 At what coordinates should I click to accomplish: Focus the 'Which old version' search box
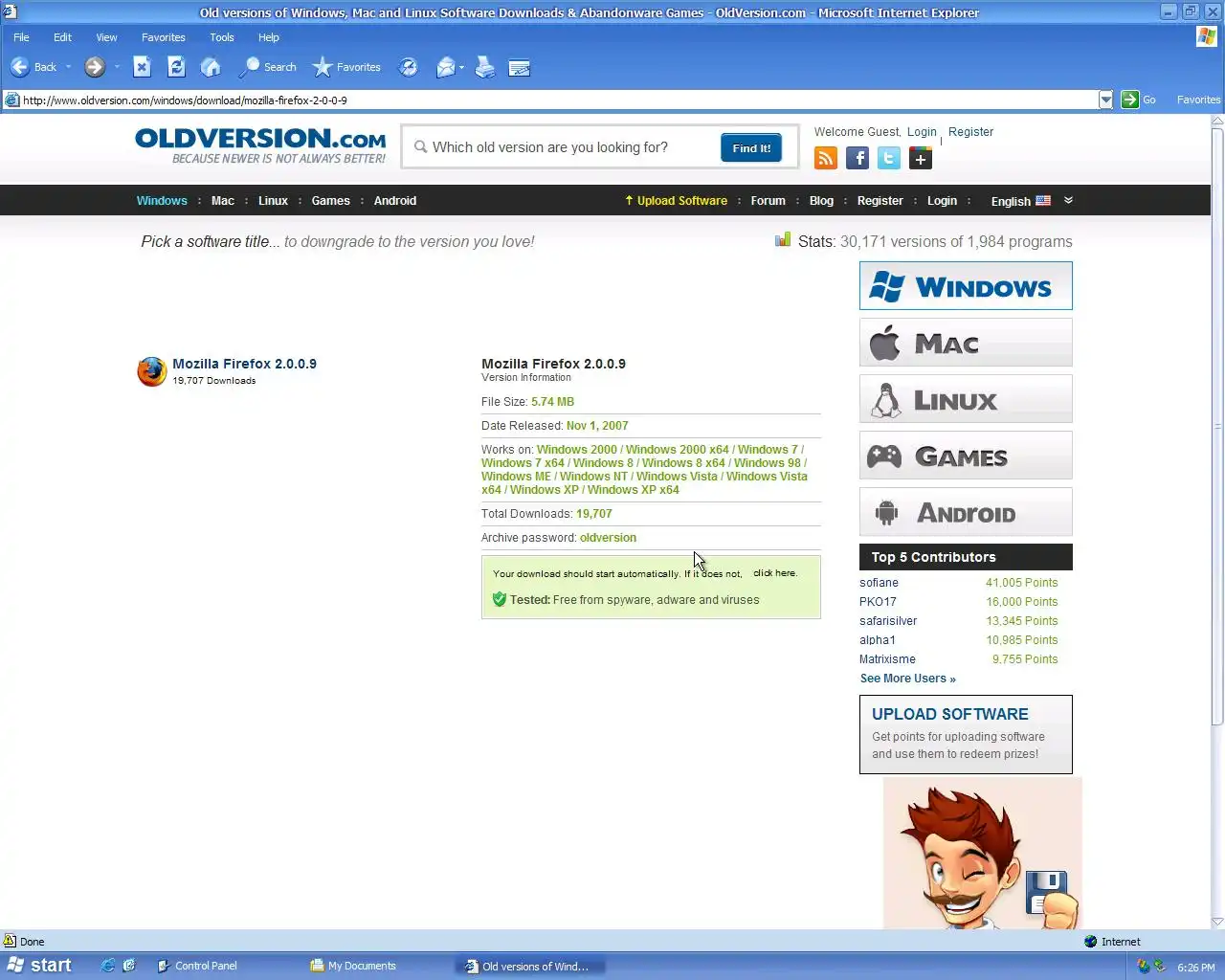point(565,147)
